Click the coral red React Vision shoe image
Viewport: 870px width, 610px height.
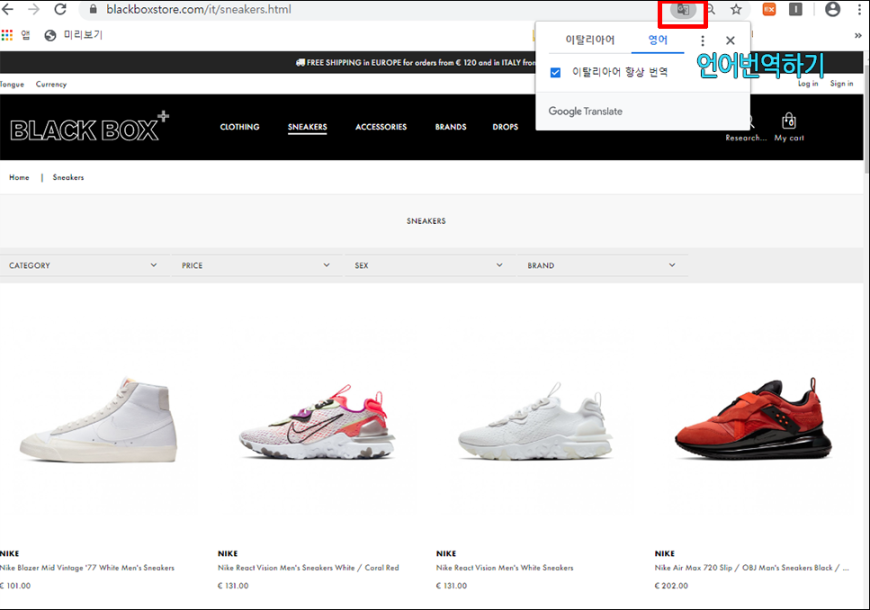pyautogui.click(x=317, y=420)
